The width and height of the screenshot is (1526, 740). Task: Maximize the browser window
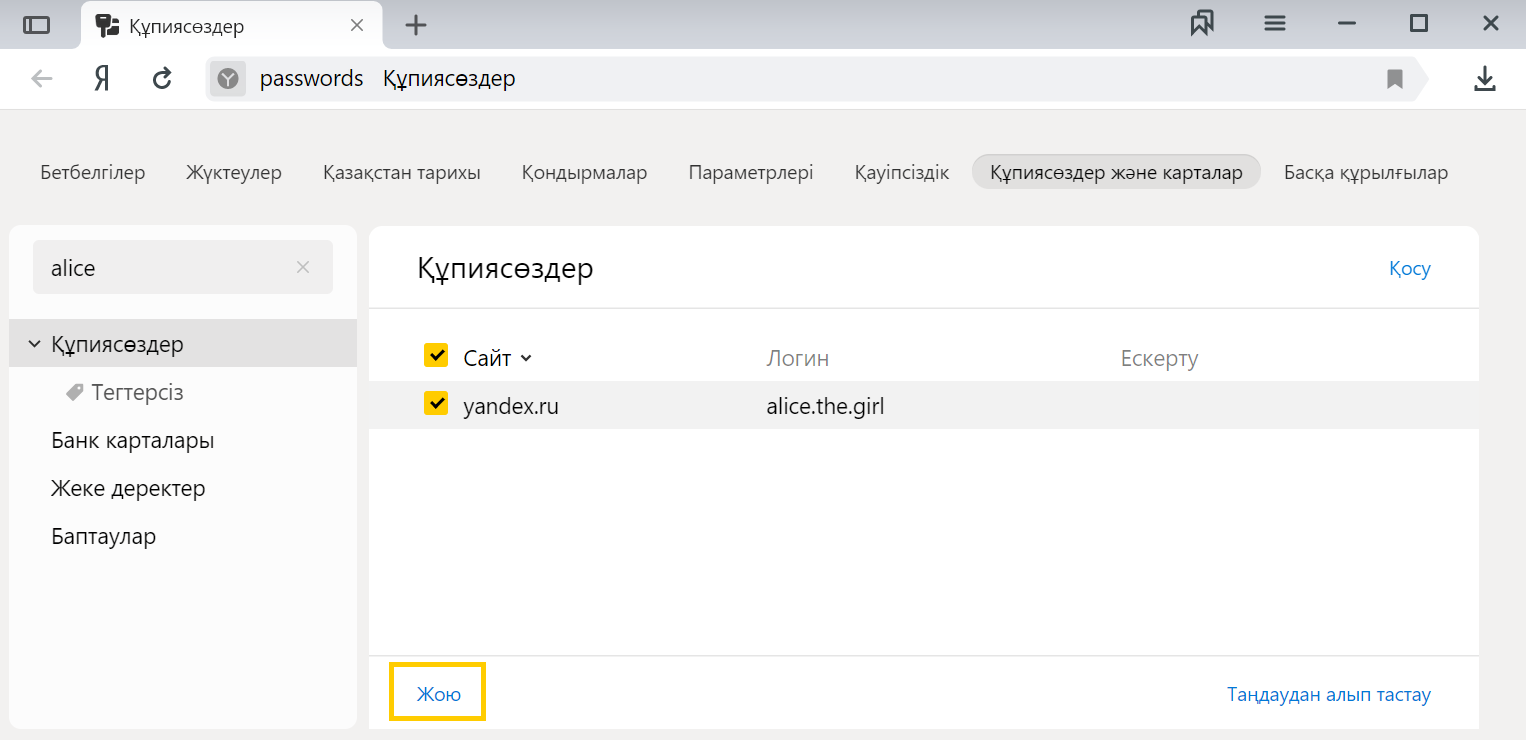point(1419,24)
